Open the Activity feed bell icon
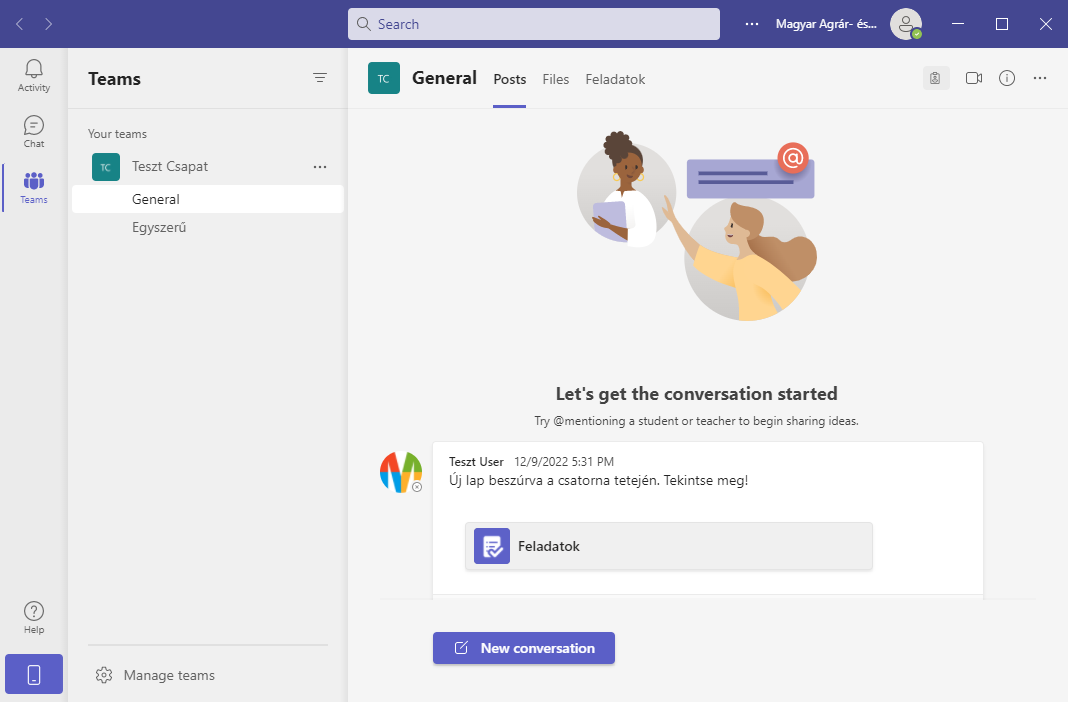The image size is (1068, 702). [34, 75]
